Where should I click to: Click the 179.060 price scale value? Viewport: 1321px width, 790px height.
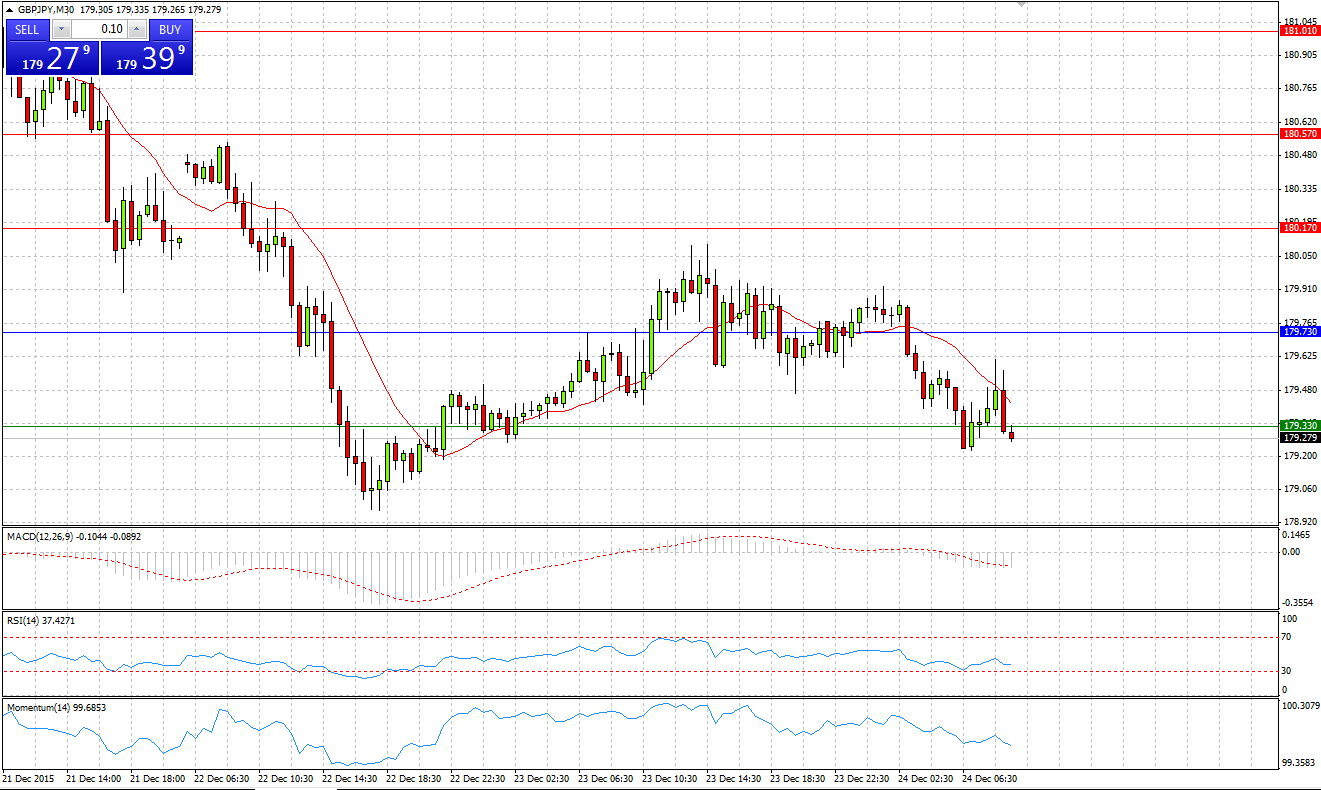[1300, 489]
